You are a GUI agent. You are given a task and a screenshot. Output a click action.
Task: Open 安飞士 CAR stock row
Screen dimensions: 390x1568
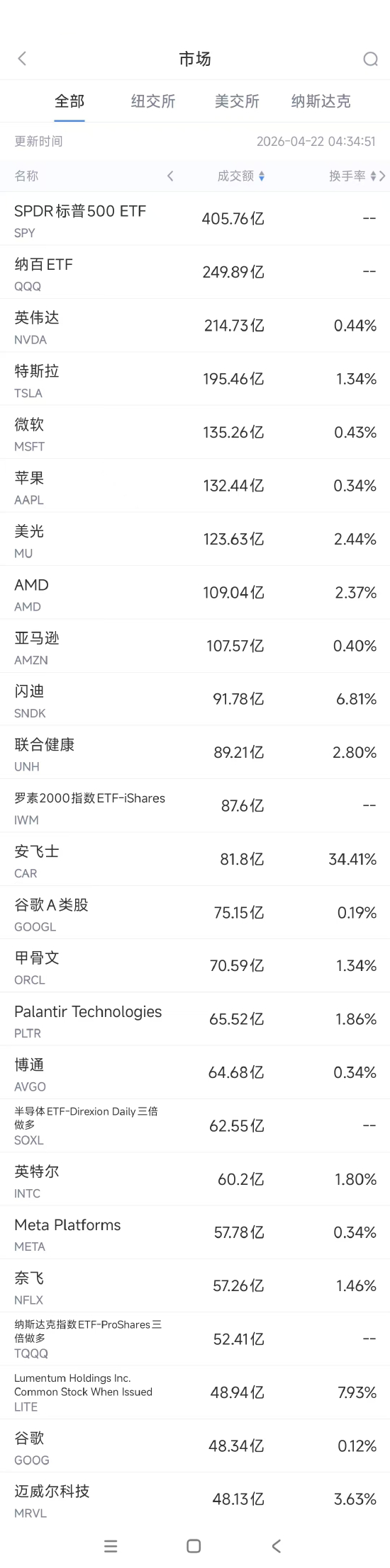(195, 859)
